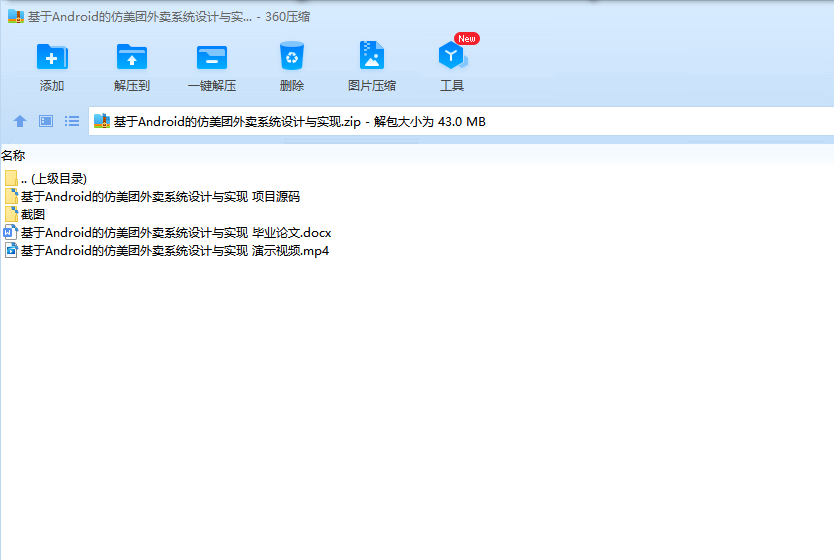The height and width of the screenshot is (560, 834).
Task: Select the 项目源码 folder icon
Action: pos(11,196)
